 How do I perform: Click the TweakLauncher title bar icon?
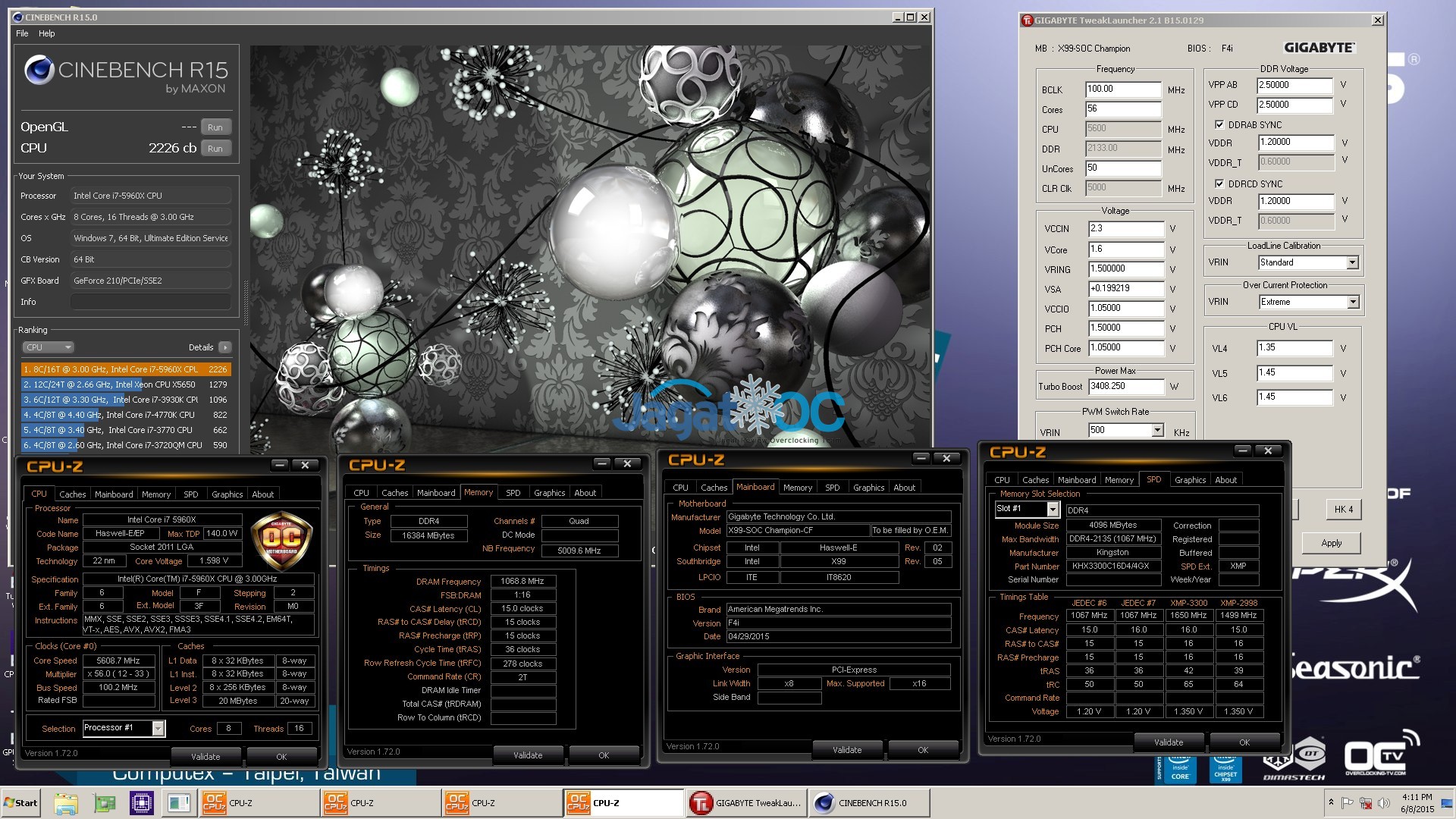1028,20
